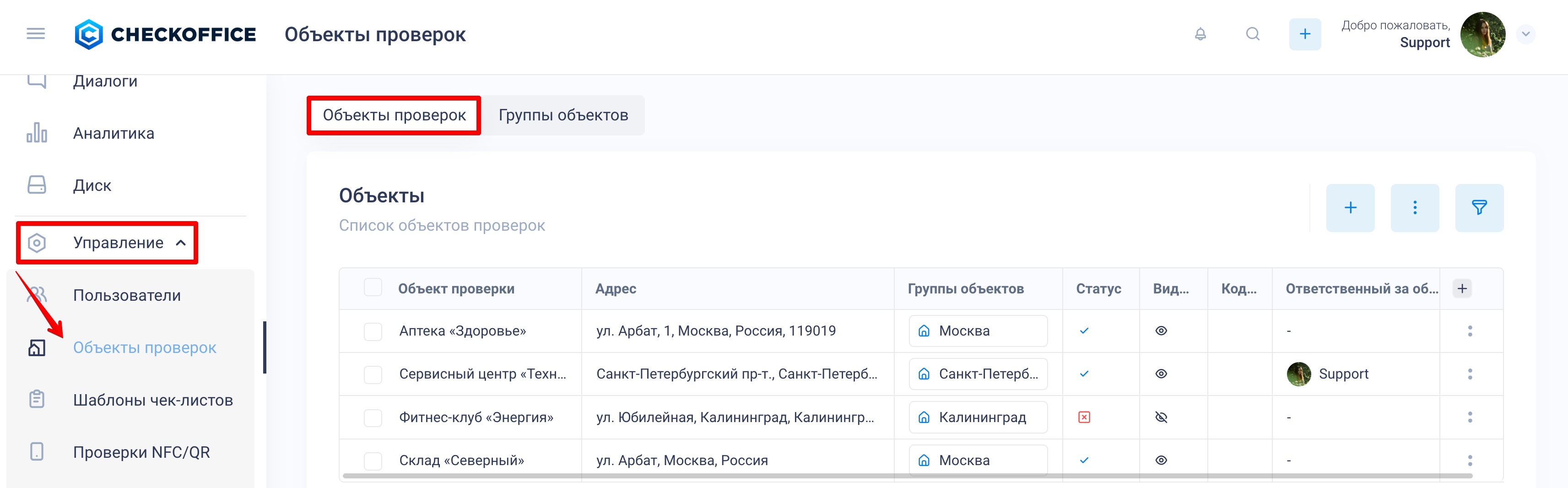The height and width of the screenshot is (488, 1568).
Task: Click the filter funnel icon button
Action: (1478, 207)
